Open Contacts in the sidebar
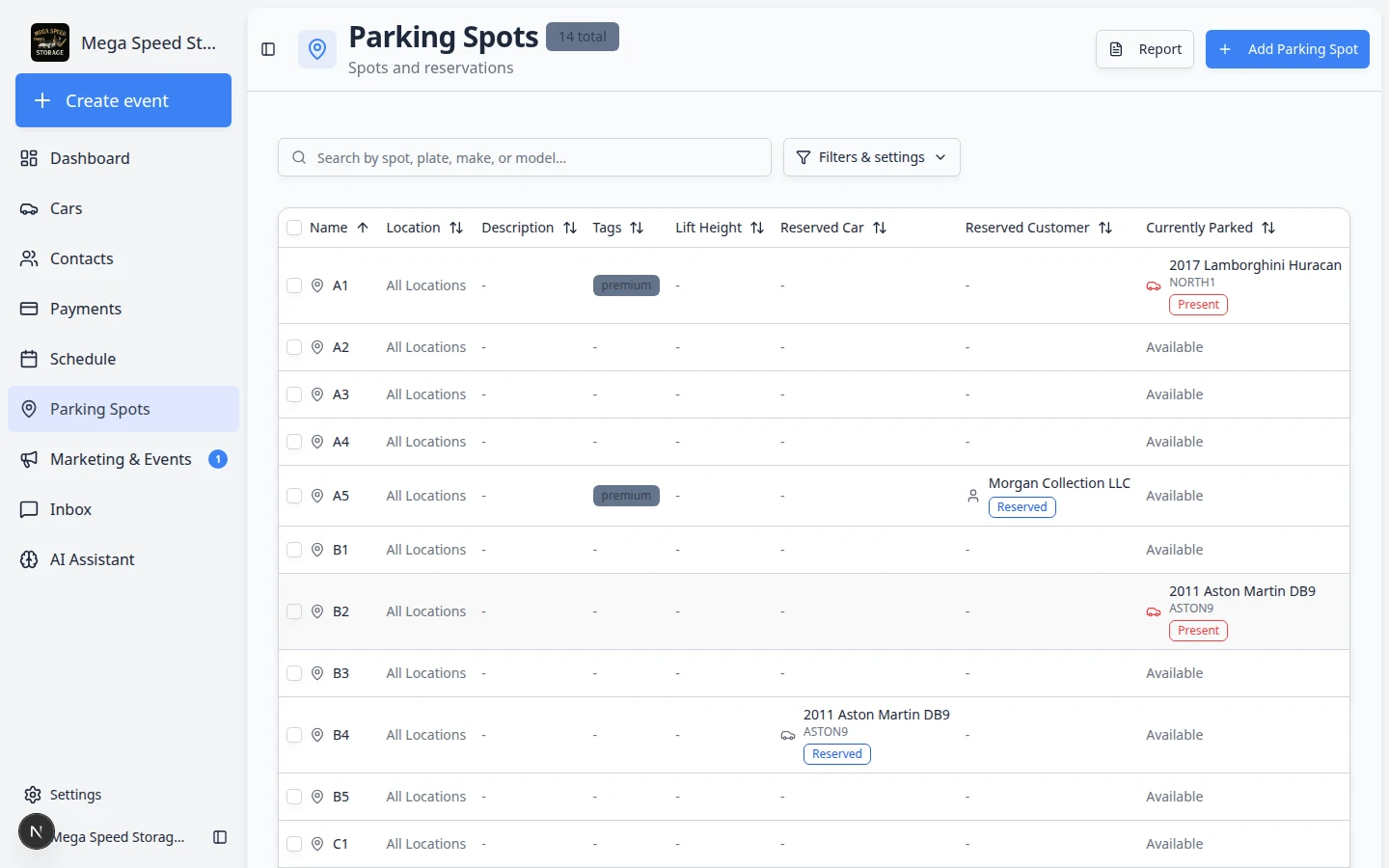 pos(123,258)
